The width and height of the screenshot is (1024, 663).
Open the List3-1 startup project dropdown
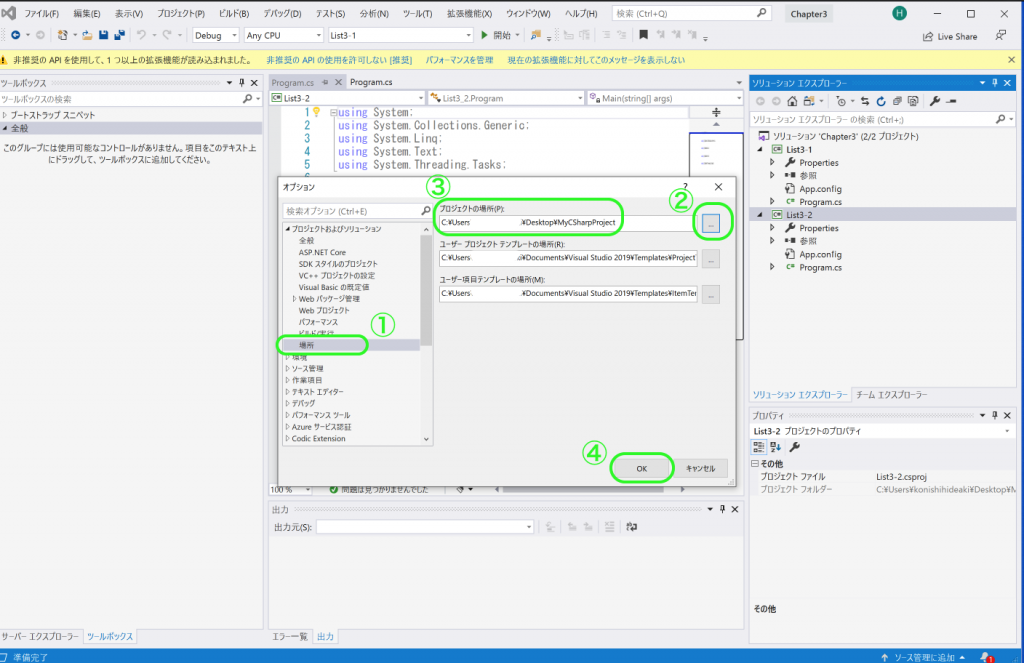[x=400, y=35]
